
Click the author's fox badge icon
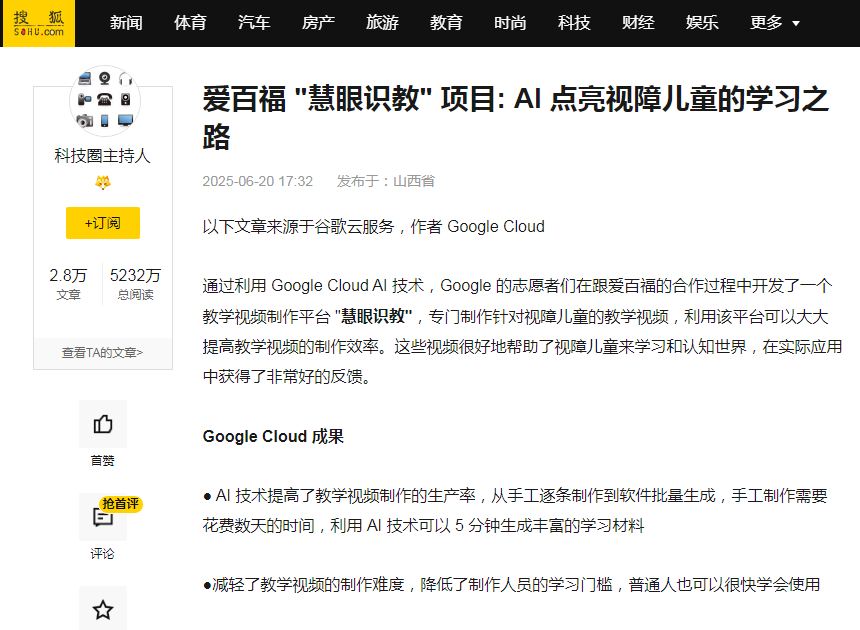[x=103, y=183]
